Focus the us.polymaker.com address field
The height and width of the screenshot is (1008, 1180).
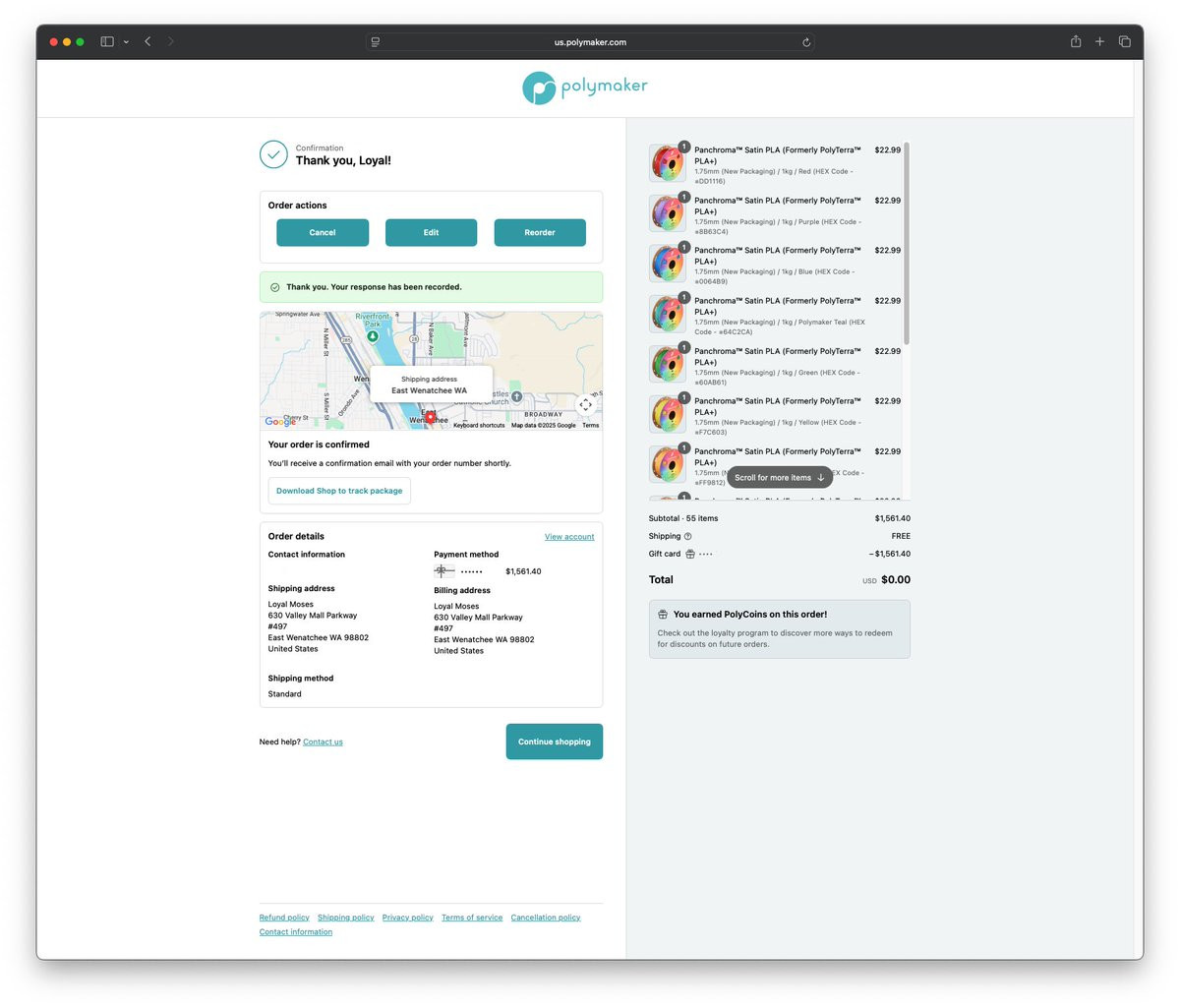[590, 42]
